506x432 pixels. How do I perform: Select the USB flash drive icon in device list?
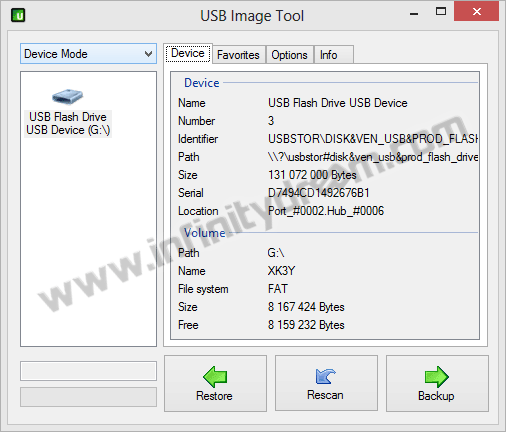pos(68,97)
